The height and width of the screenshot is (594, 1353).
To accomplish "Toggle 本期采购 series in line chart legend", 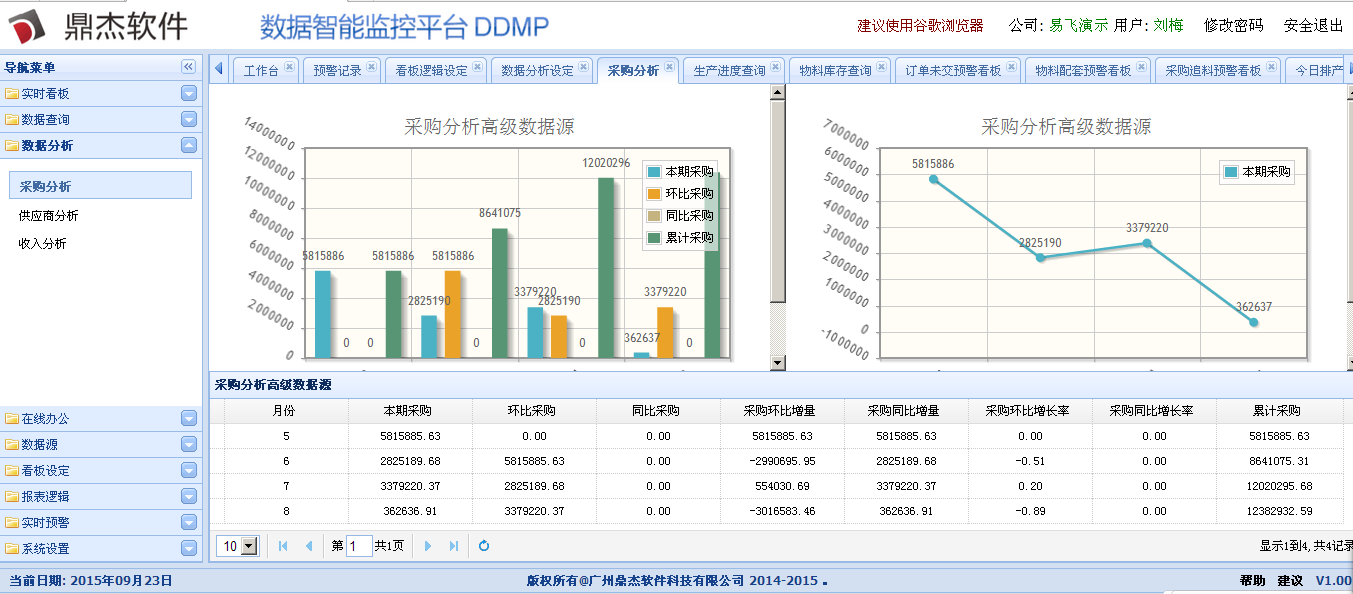I will tap(1257, 172).
